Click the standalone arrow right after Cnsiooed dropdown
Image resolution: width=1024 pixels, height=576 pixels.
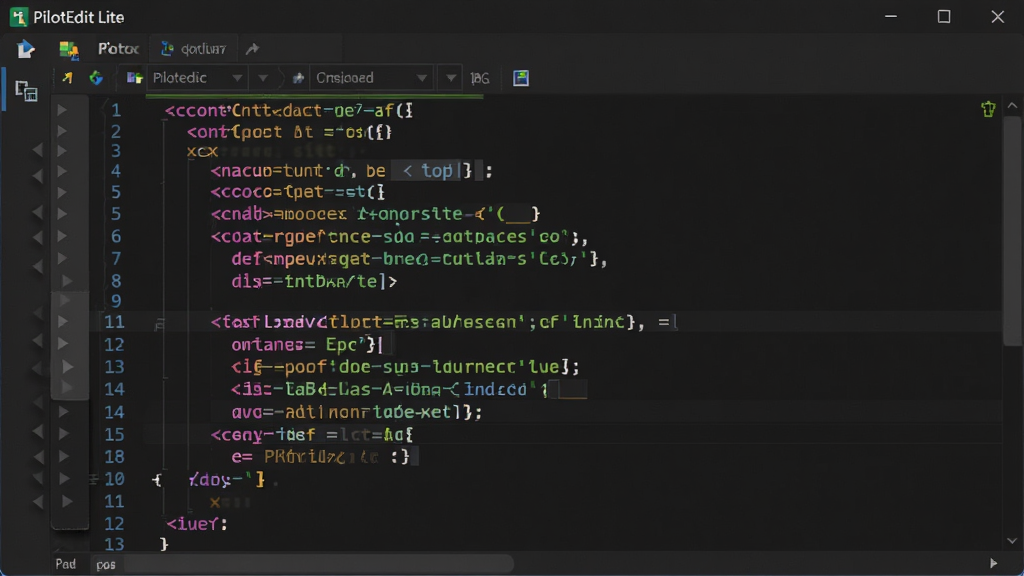[x=451, y=78]
